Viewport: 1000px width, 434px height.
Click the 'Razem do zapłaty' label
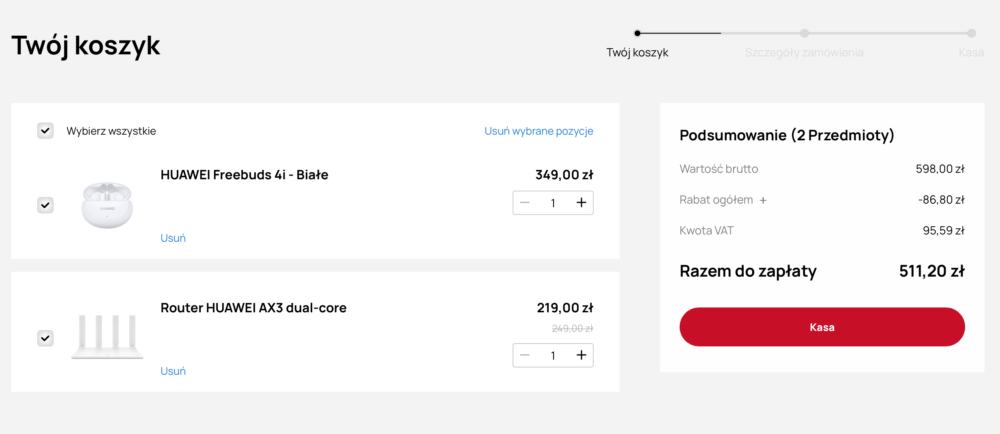pos(748,271)
